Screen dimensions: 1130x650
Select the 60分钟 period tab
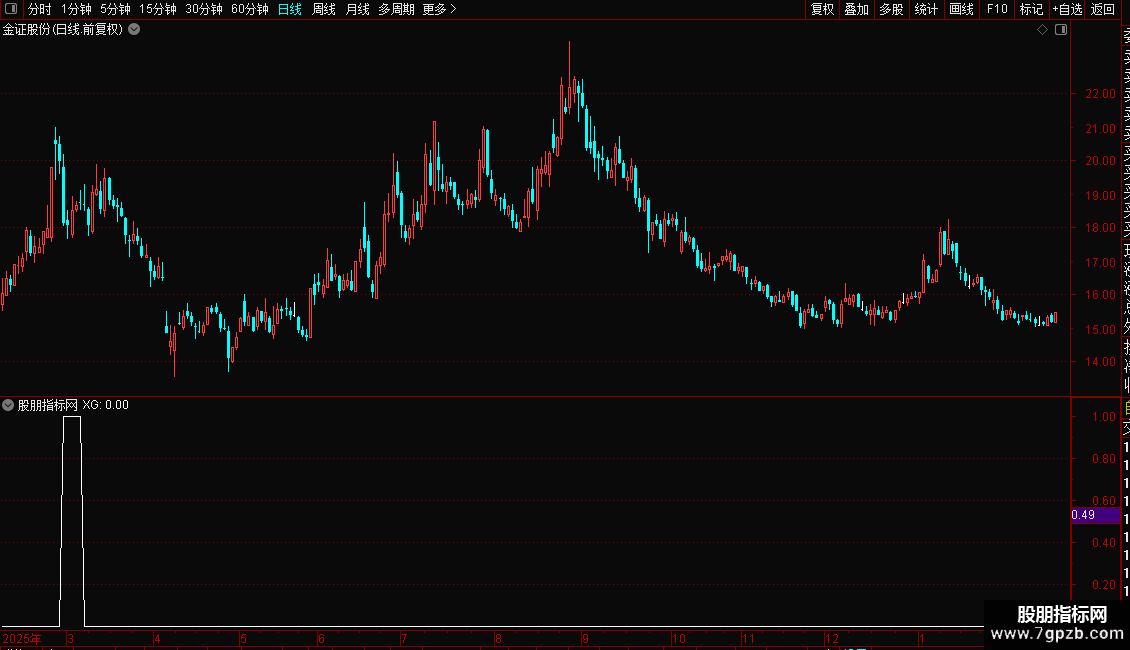[250, 9]
